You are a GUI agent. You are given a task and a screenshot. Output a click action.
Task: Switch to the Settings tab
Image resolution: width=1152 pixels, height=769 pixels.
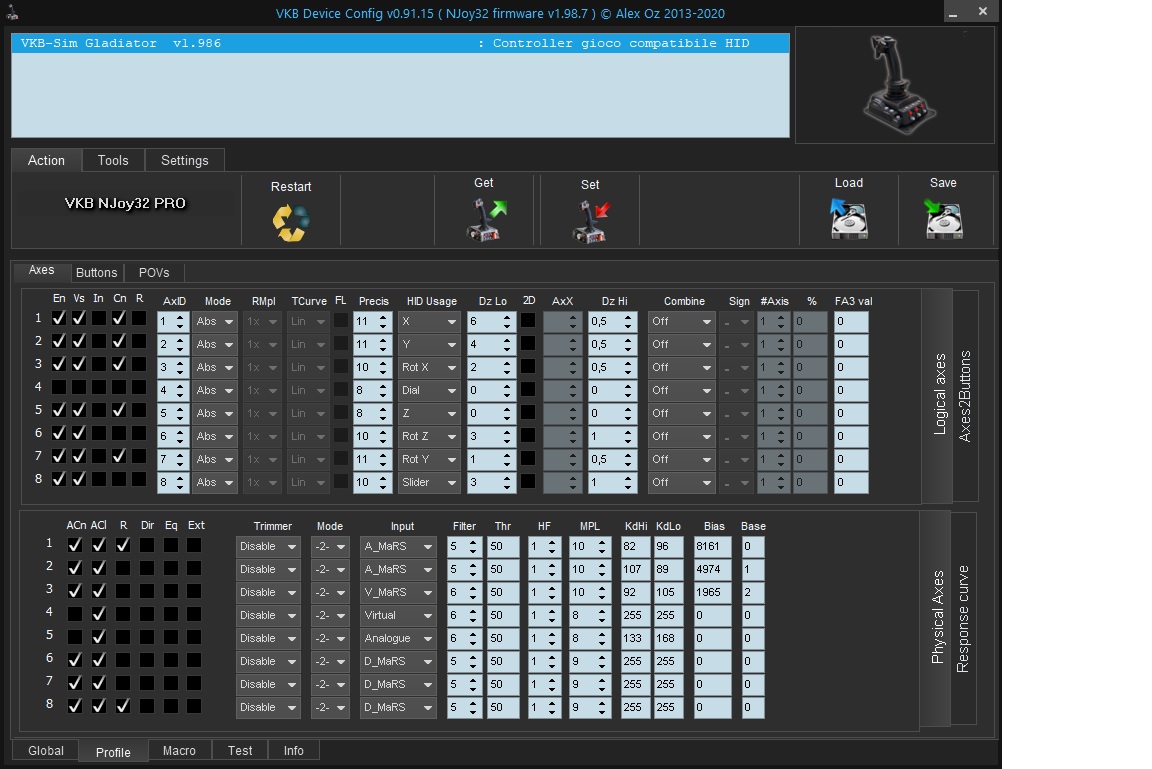coord(184,160)
